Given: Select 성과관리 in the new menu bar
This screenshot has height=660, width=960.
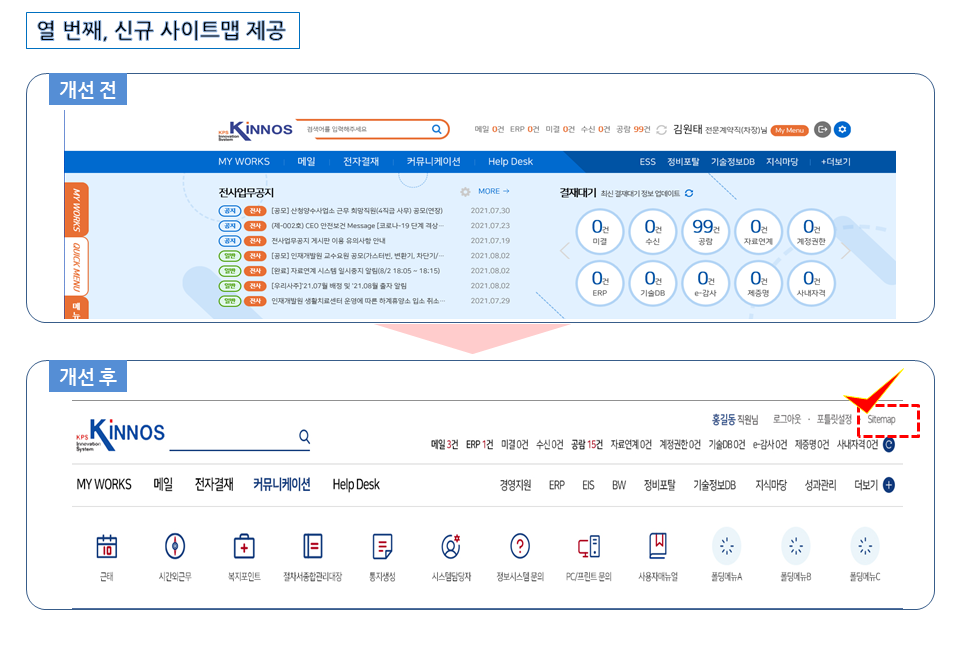Looking at the screenshot, I should [x=820, y=485].
